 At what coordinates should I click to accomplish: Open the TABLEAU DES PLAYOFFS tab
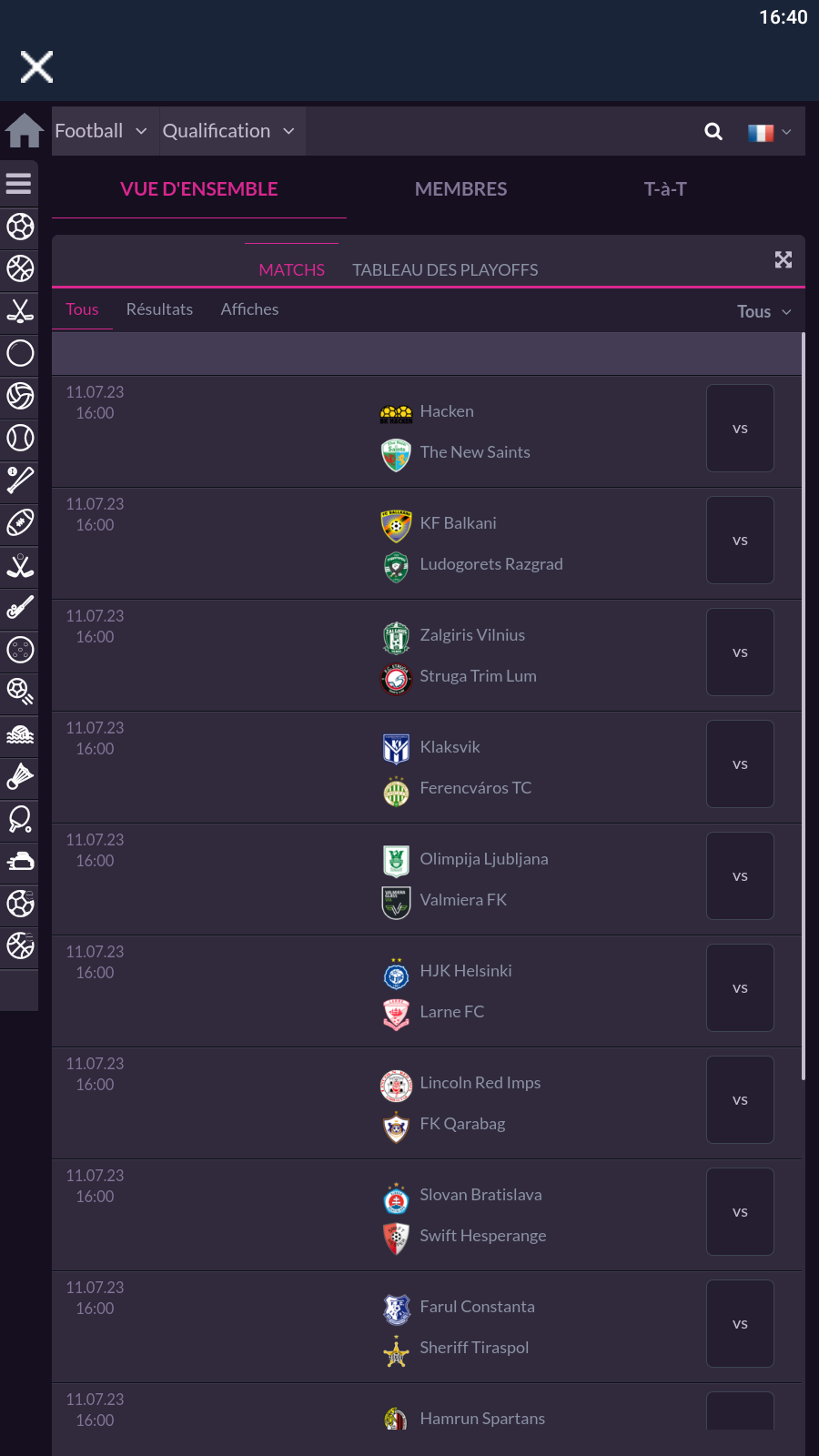pos(445,270)
